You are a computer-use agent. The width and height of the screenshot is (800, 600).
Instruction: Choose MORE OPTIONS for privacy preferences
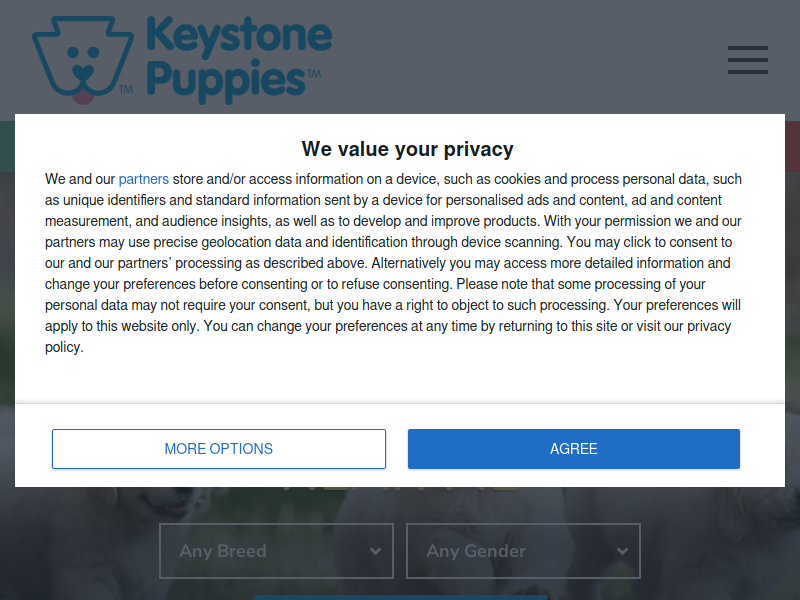[x=219, y=449]
